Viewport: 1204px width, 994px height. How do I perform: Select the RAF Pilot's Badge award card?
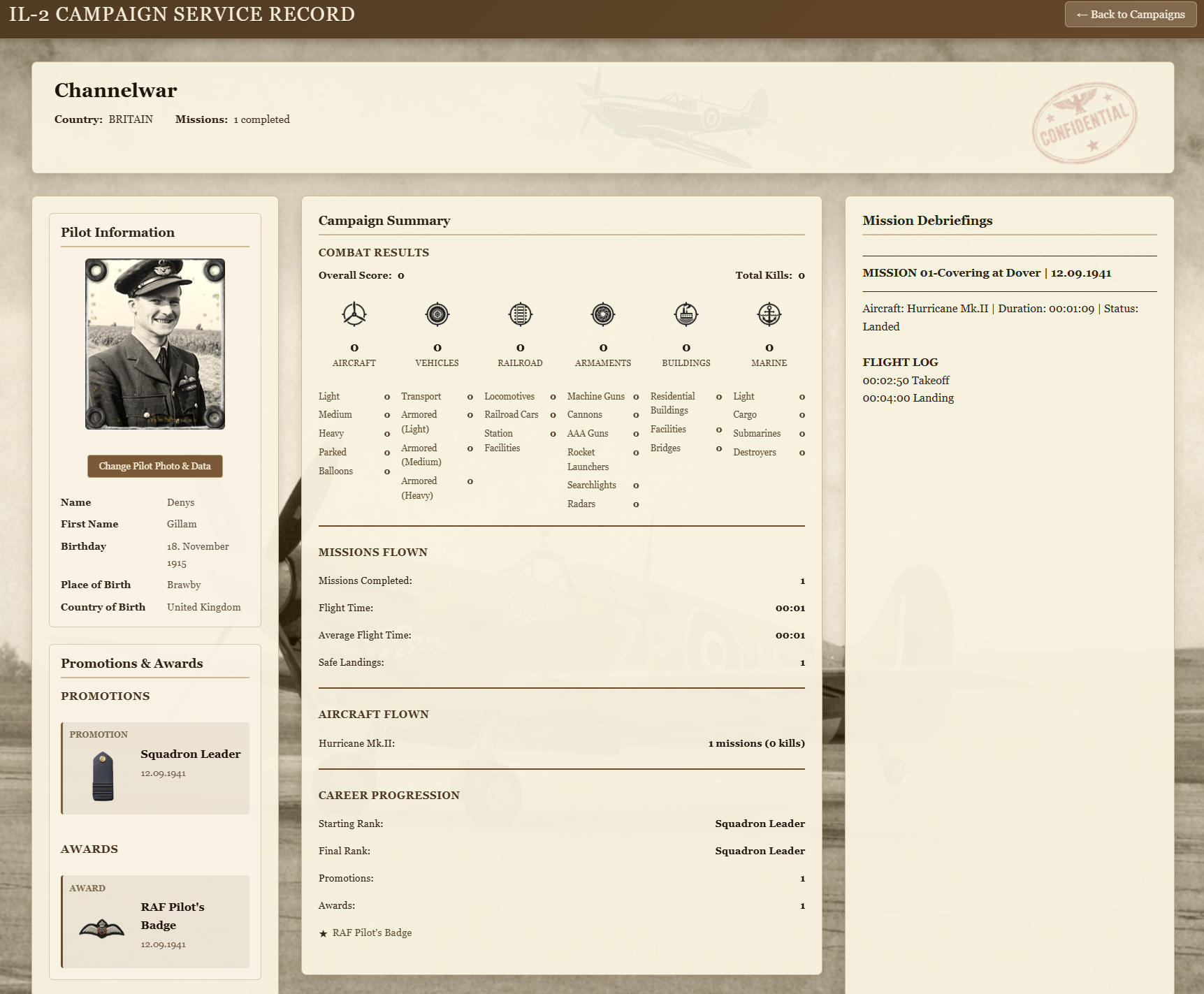[x=155, y=921]
